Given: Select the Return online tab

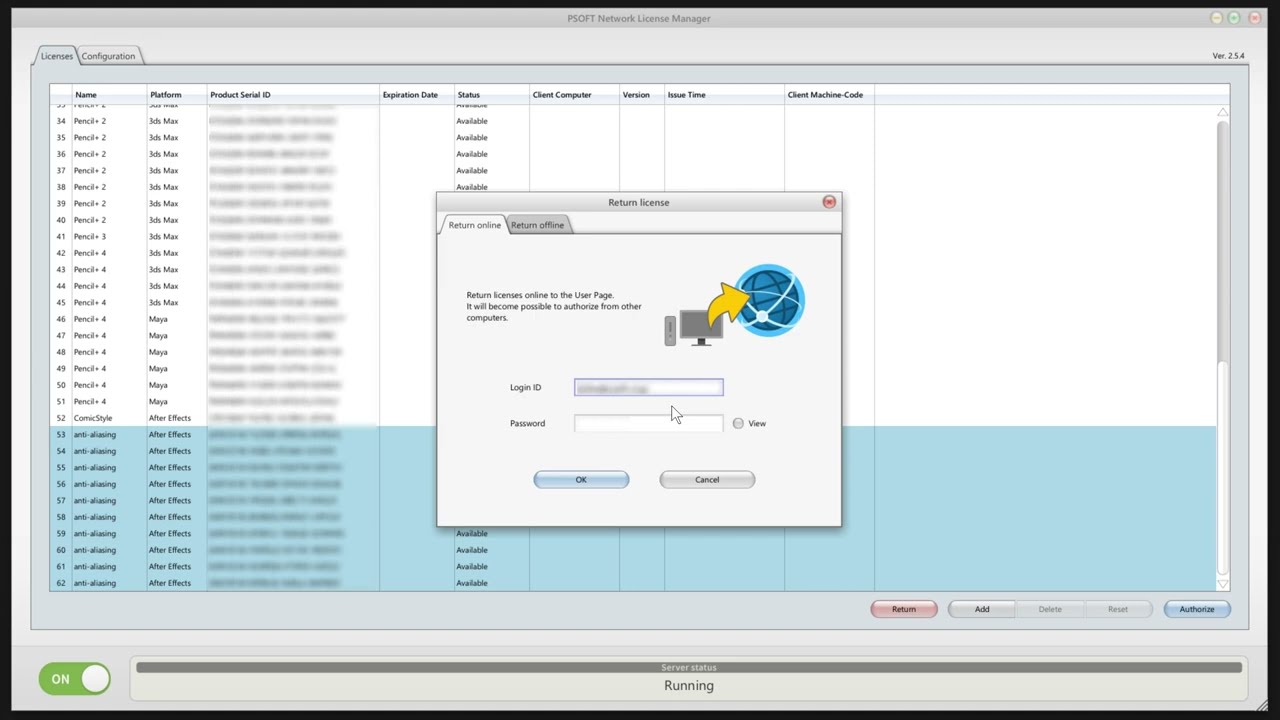Looking at the screenshot, I should pos(474,225).
